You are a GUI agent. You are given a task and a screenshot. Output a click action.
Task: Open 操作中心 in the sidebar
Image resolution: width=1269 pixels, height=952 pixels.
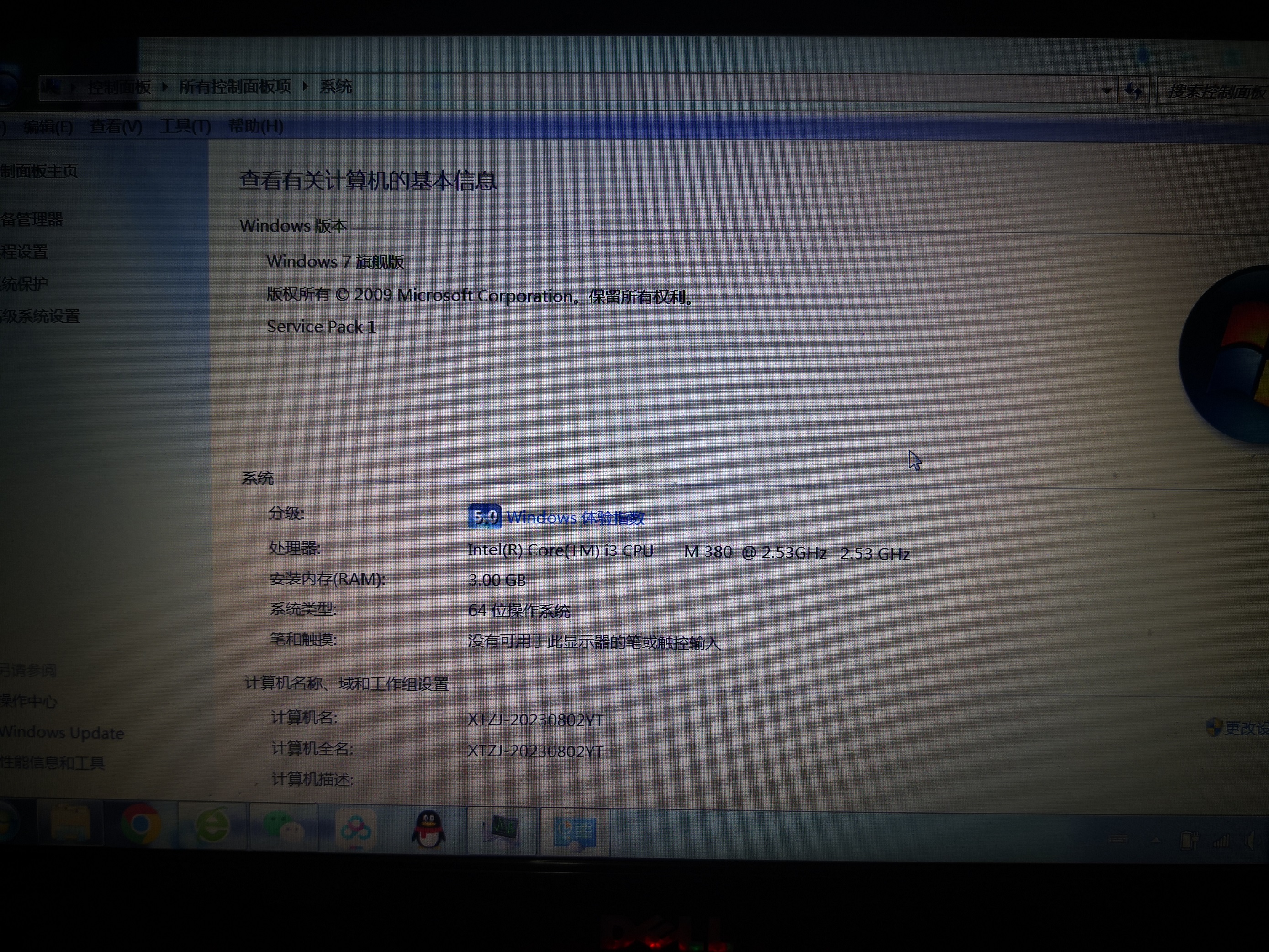[x=28, y=701]
